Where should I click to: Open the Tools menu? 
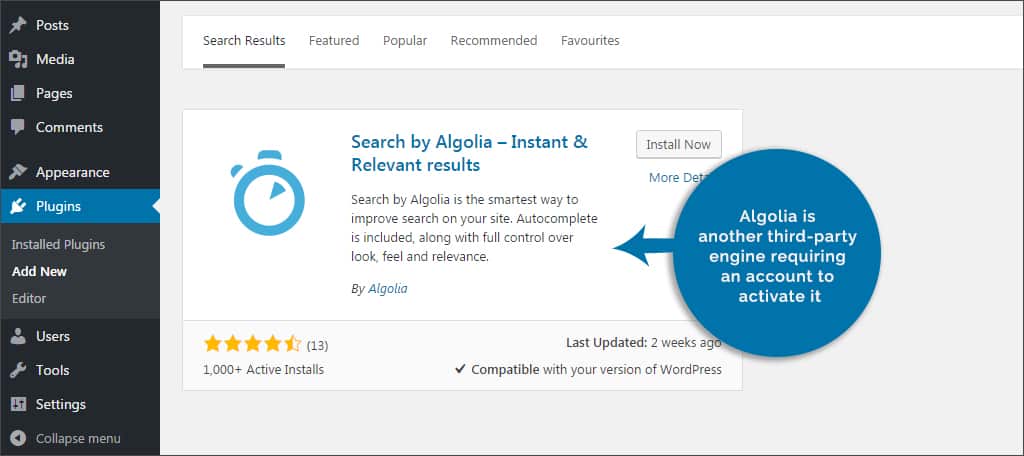[x=52, y=370]
